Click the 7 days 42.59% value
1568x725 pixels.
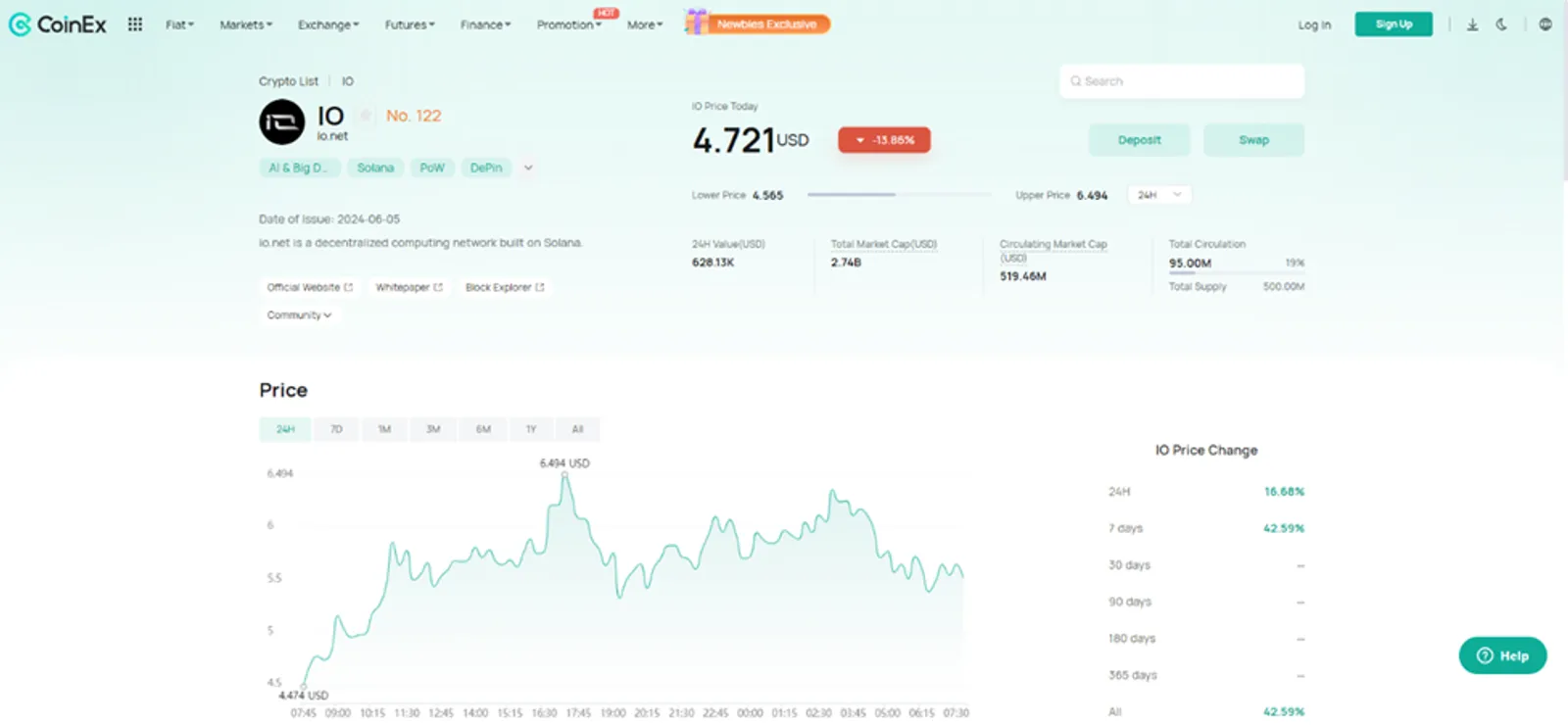(x=1284, y=528)
